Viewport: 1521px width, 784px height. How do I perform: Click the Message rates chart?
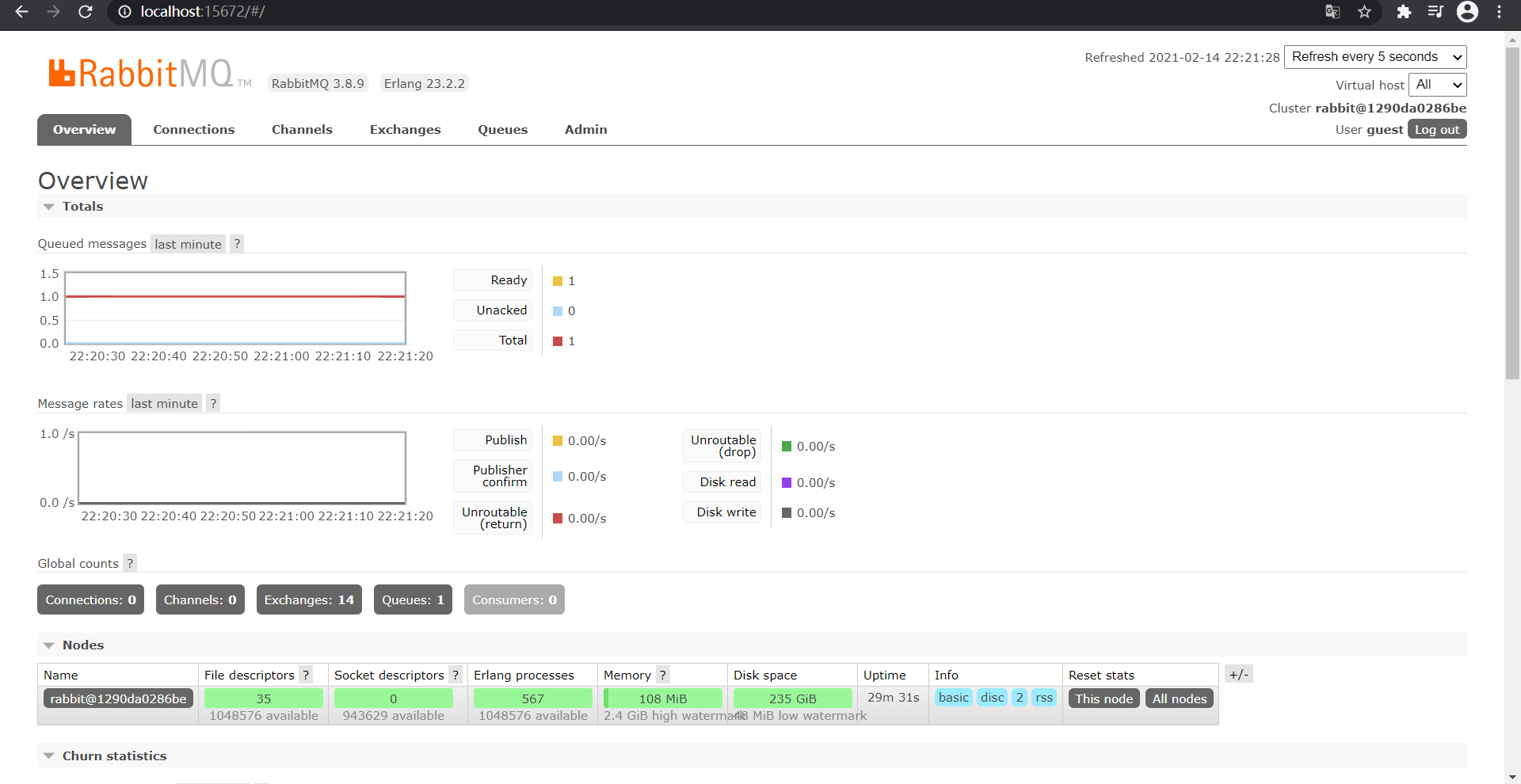tap(242, 468)
